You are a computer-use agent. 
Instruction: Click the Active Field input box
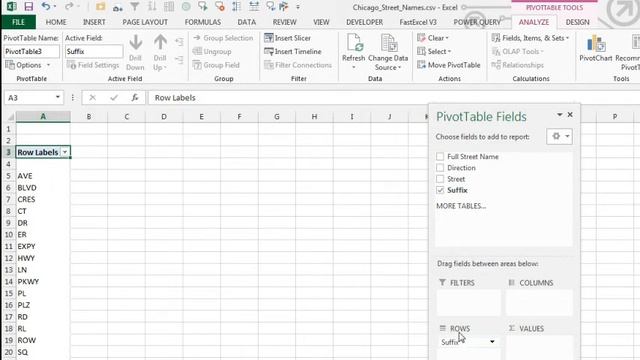coord(94,51)
